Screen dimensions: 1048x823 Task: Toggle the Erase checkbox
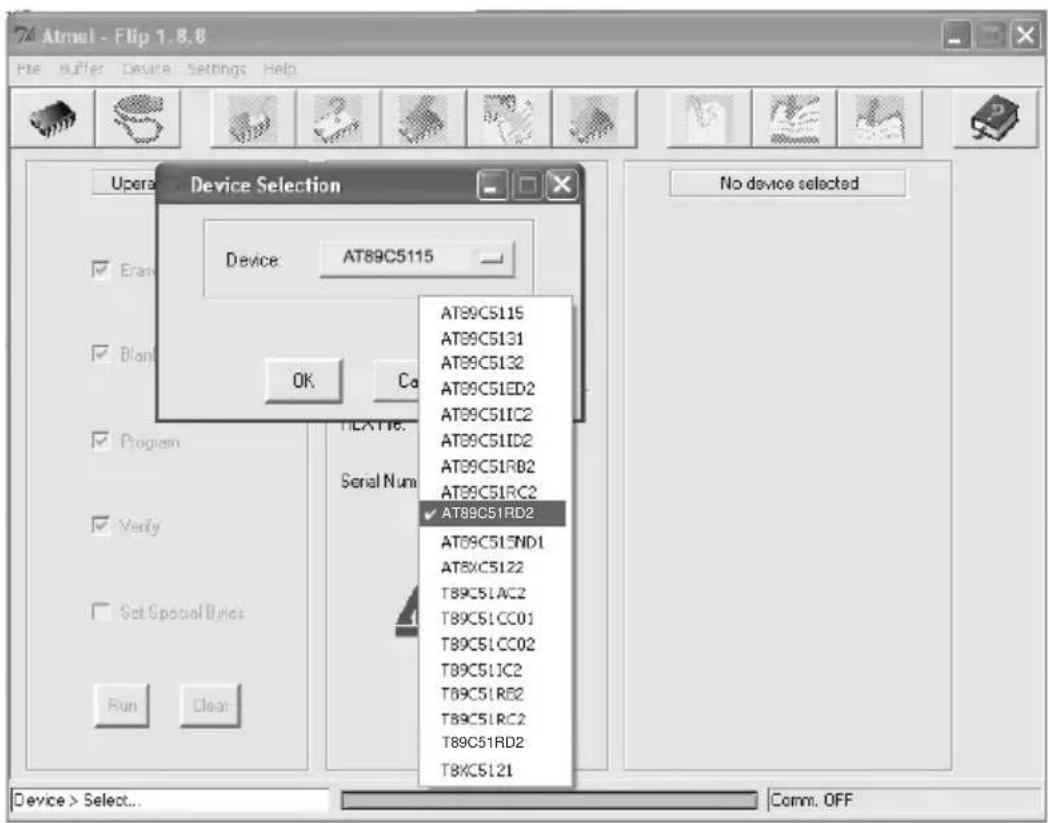[101, 269]
